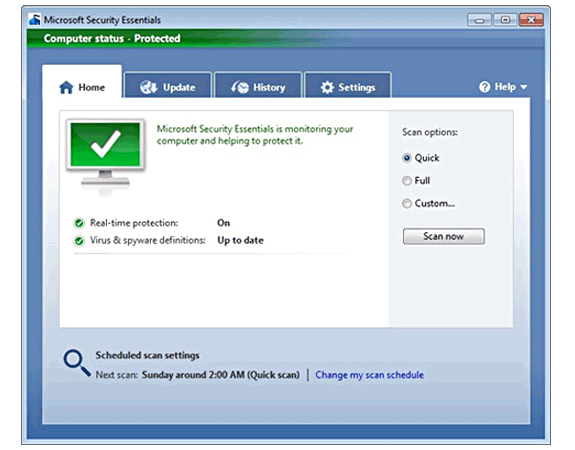Click the Help label text
This screenshot has height=450, width=575.
click(x=505, y=87)
